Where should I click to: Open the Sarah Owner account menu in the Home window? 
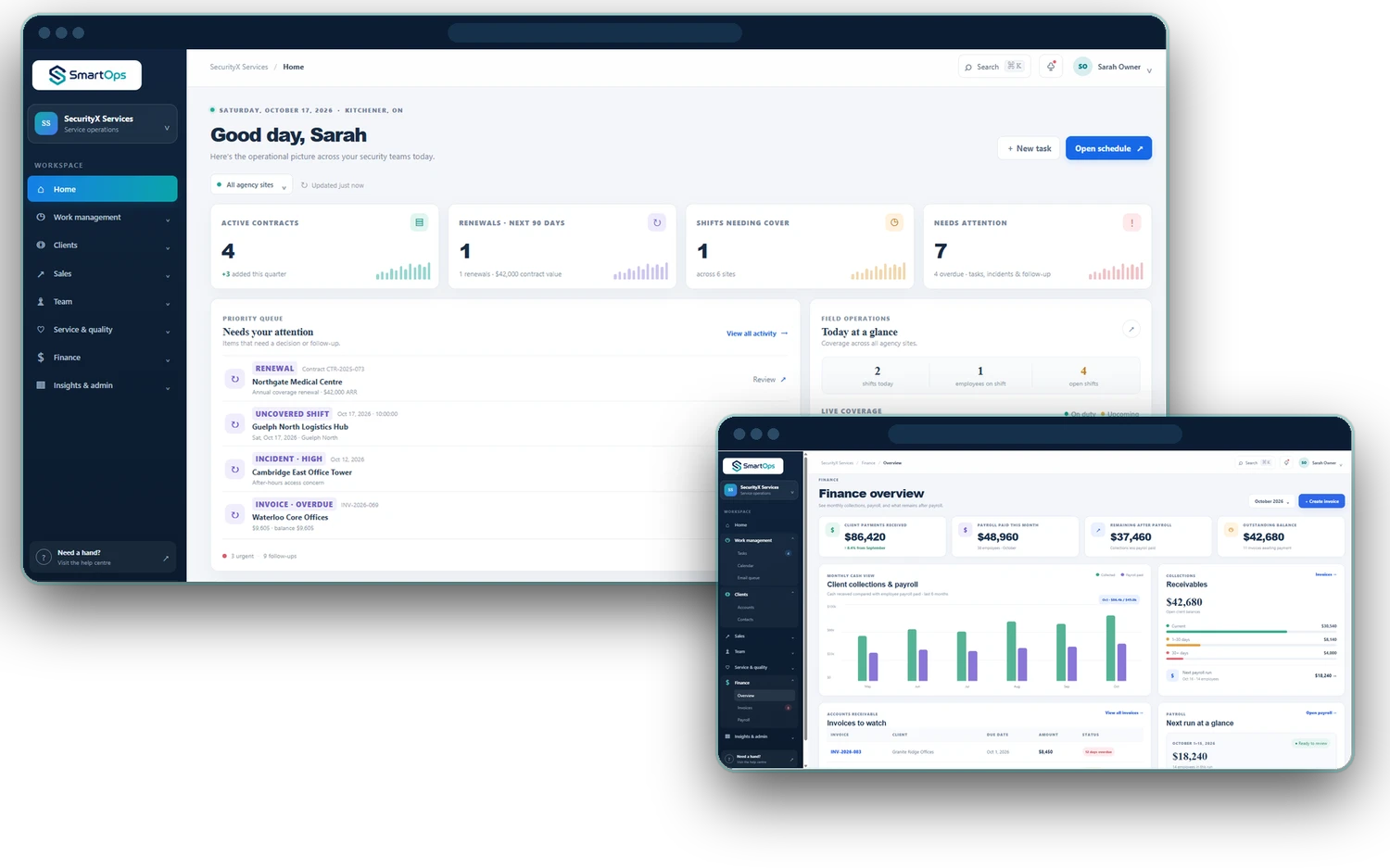tap(1113, 67)
